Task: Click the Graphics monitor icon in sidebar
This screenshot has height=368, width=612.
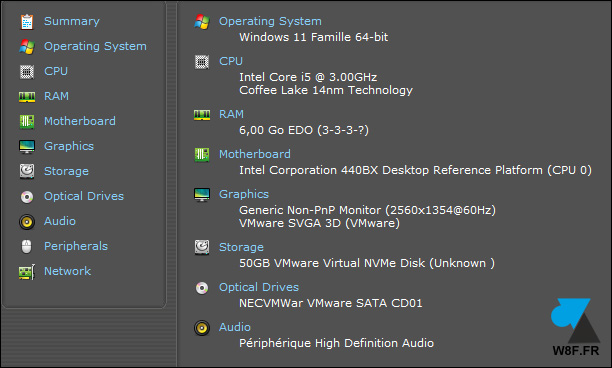Action: pos(27,147)
